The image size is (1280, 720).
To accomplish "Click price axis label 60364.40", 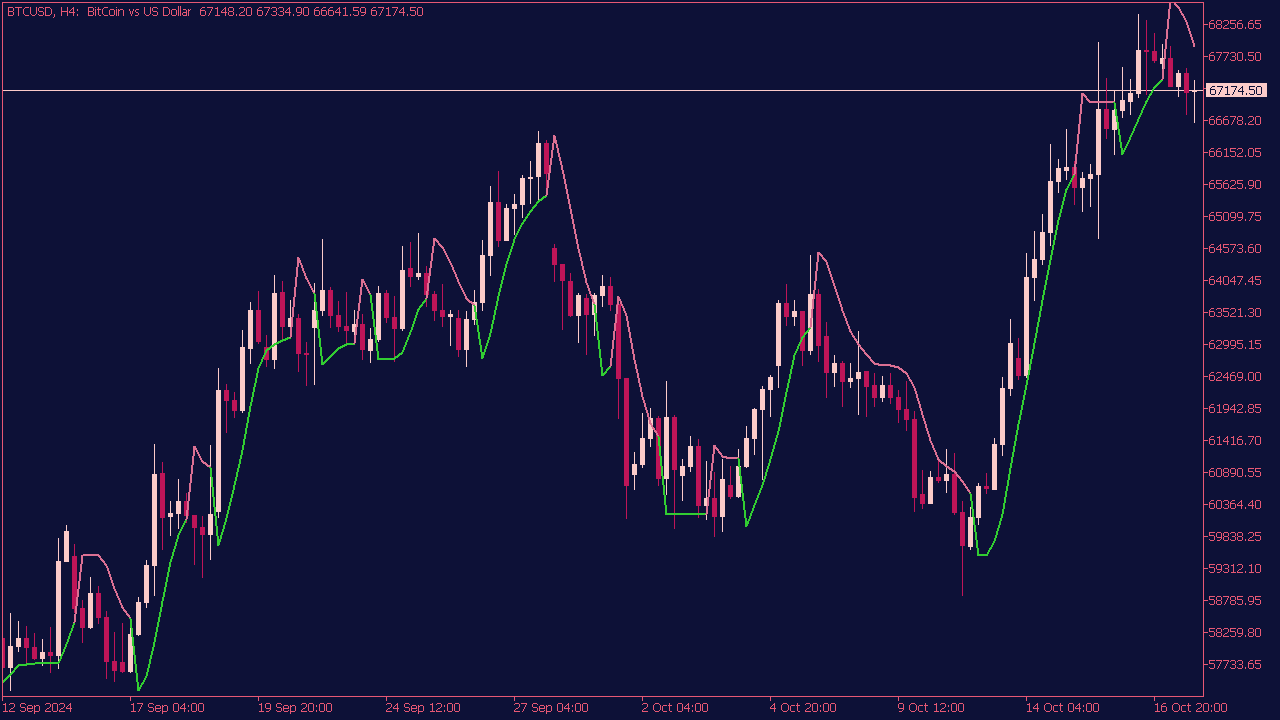I will click(x=1235, y=504).
